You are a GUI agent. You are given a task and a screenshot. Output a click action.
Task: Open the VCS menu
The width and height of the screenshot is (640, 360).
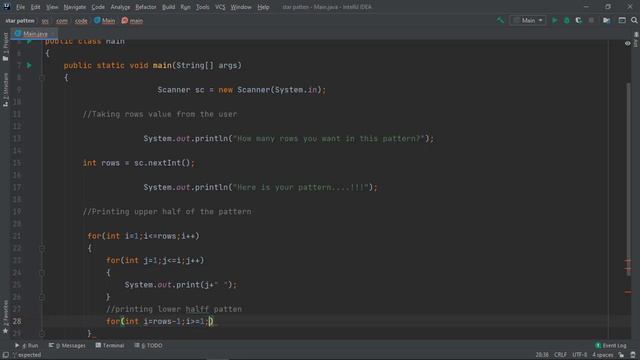(220, 7)
